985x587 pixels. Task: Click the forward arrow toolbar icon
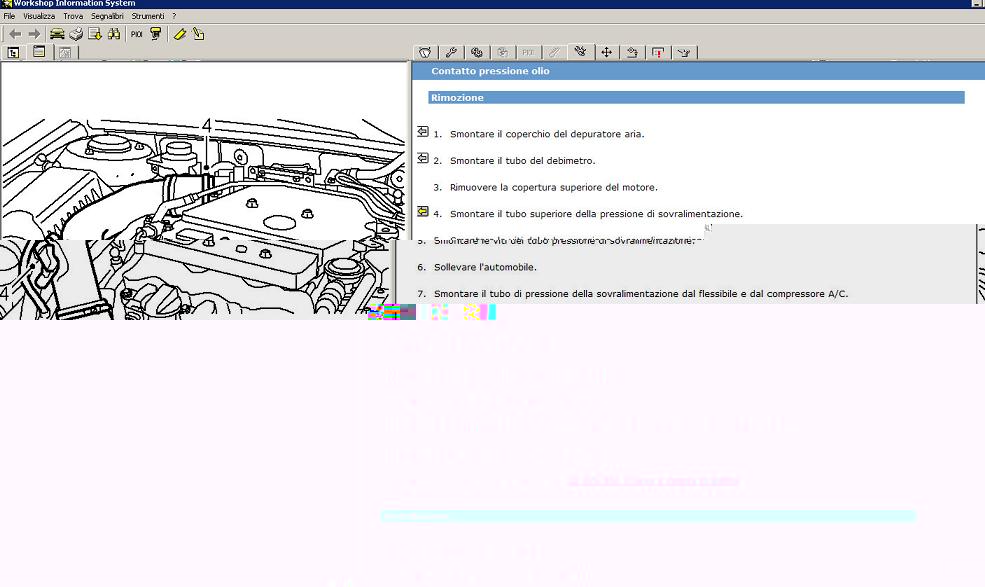(x=35, y=34)
